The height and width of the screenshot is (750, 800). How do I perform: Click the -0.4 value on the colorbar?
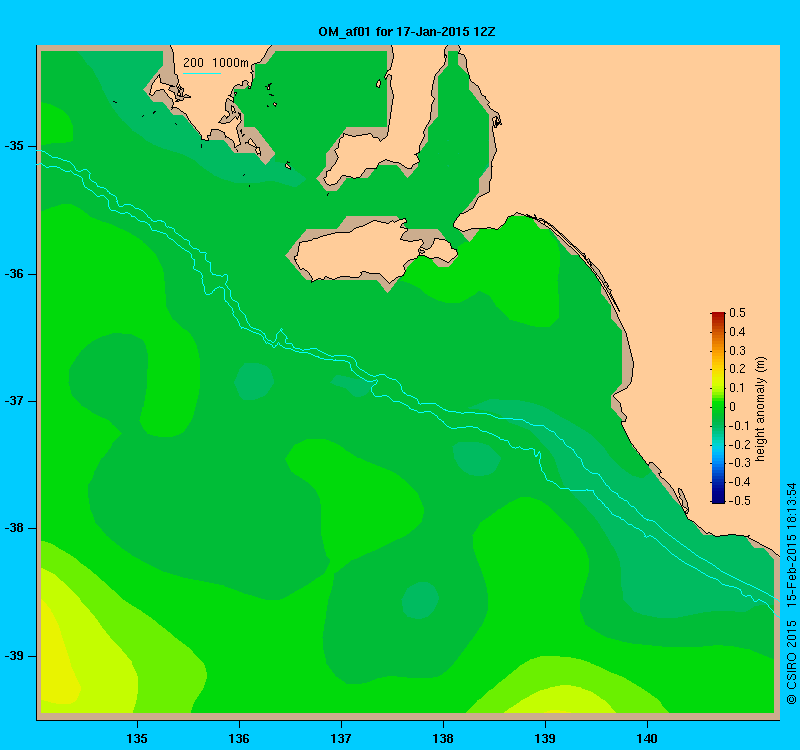pyautogui.click(x=738, y=482)
